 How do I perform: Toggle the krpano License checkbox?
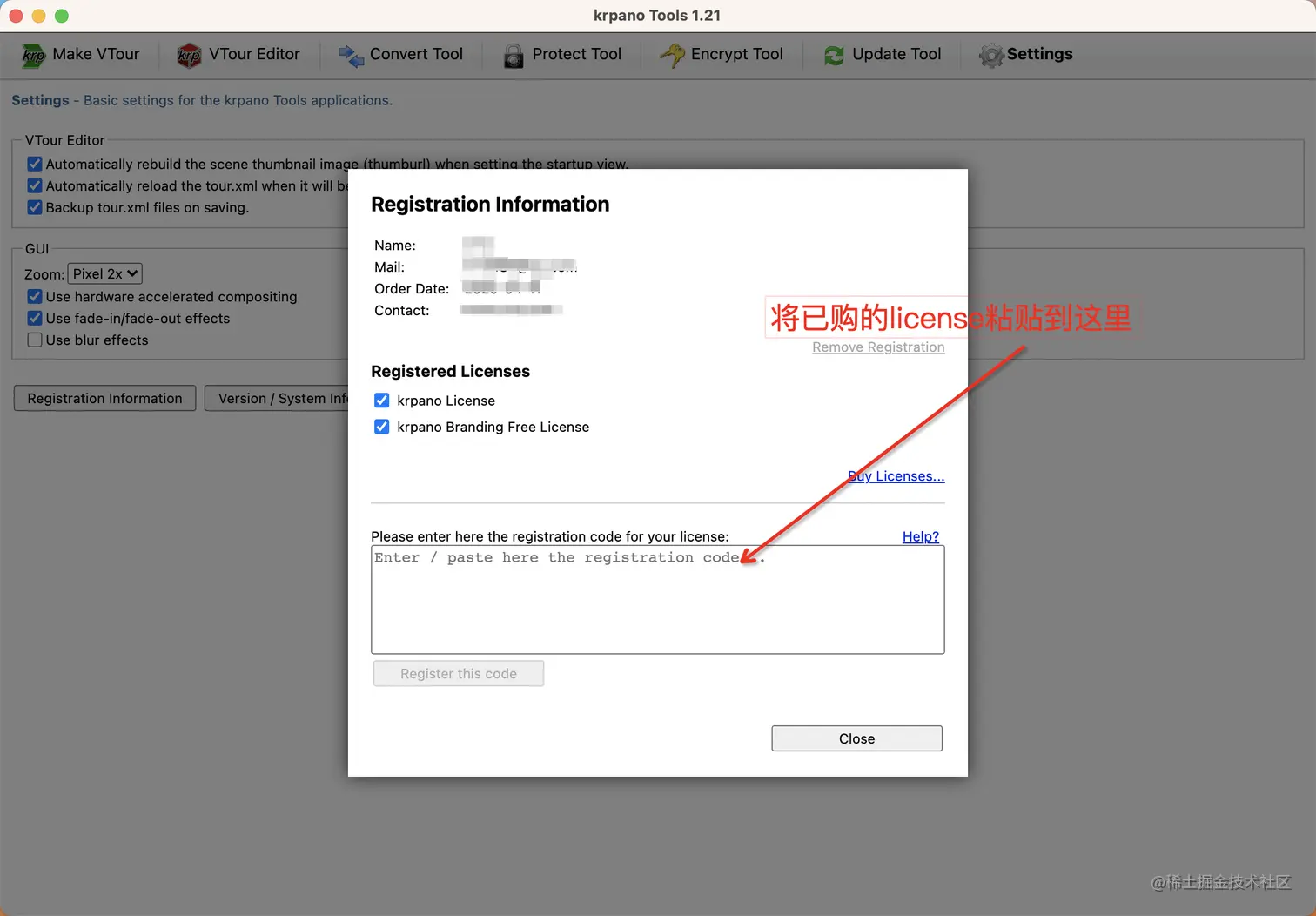[x=381, y=401]
